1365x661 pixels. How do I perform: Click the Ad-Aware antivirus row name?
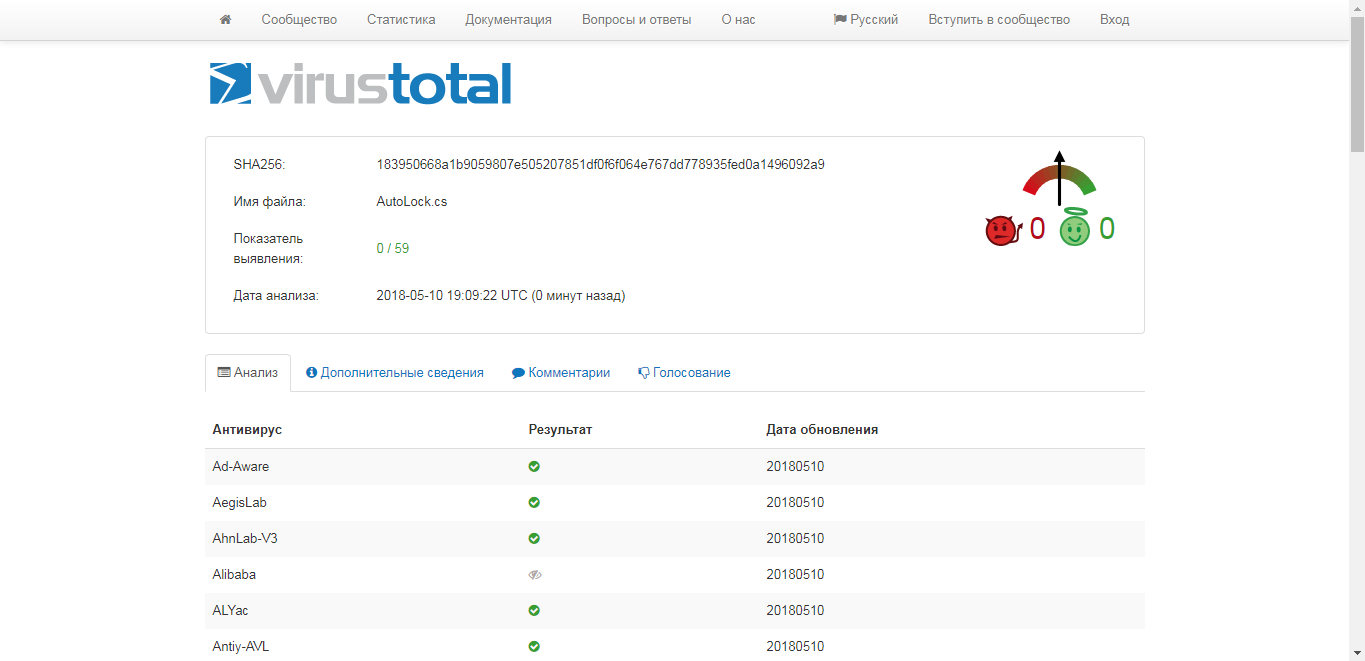pos(241,466)
